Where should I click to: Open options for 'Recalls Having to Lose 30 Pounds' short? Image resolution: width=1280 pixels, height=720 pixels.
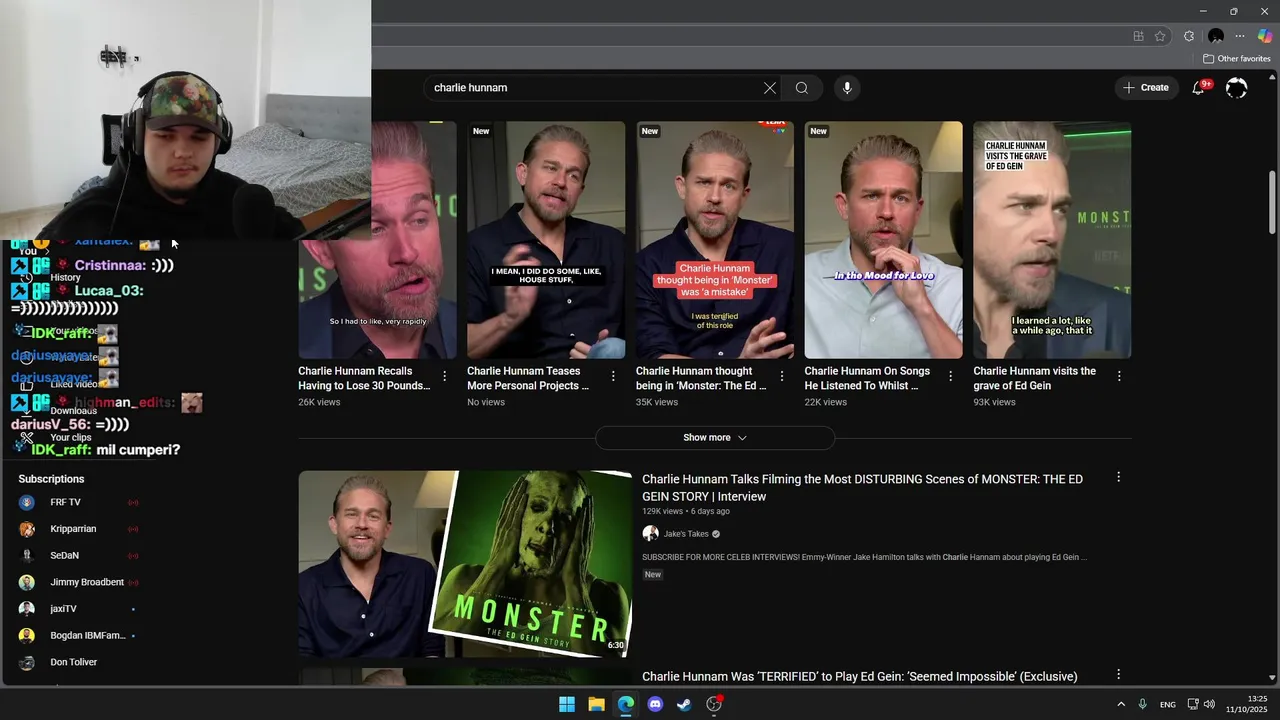click(445, 376)
